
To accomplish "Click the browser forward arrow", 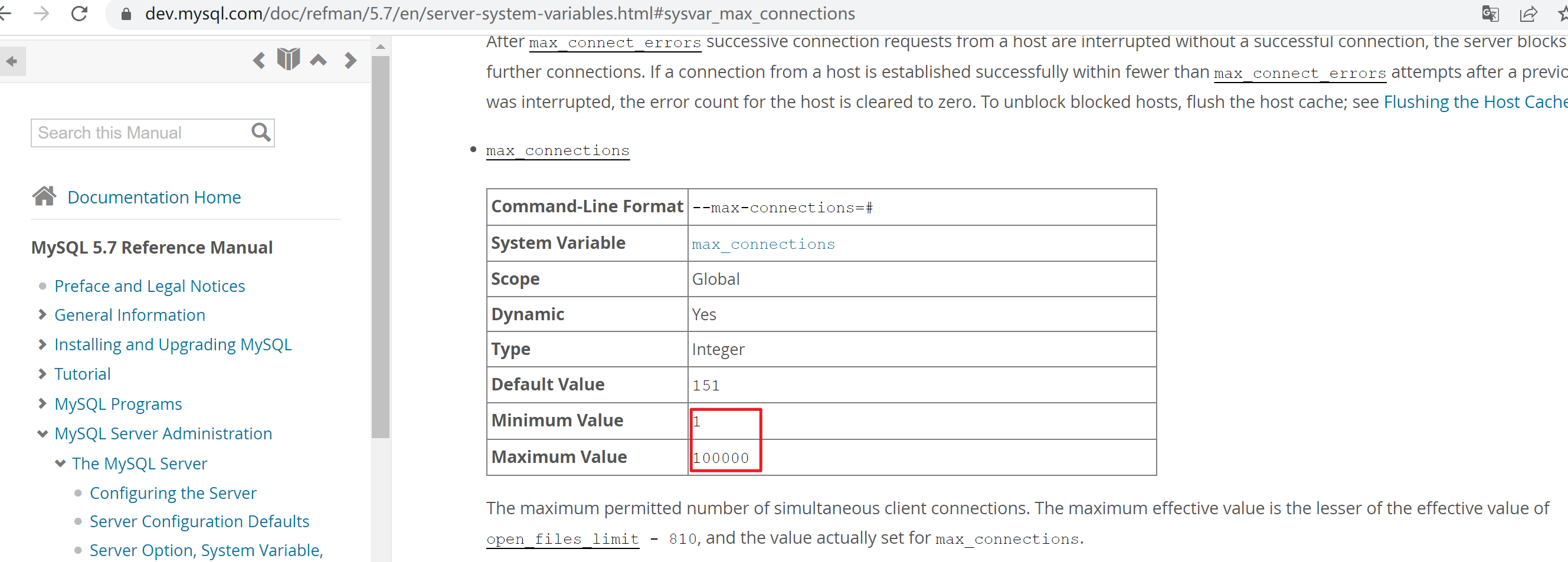I will (x=41, y=14).
